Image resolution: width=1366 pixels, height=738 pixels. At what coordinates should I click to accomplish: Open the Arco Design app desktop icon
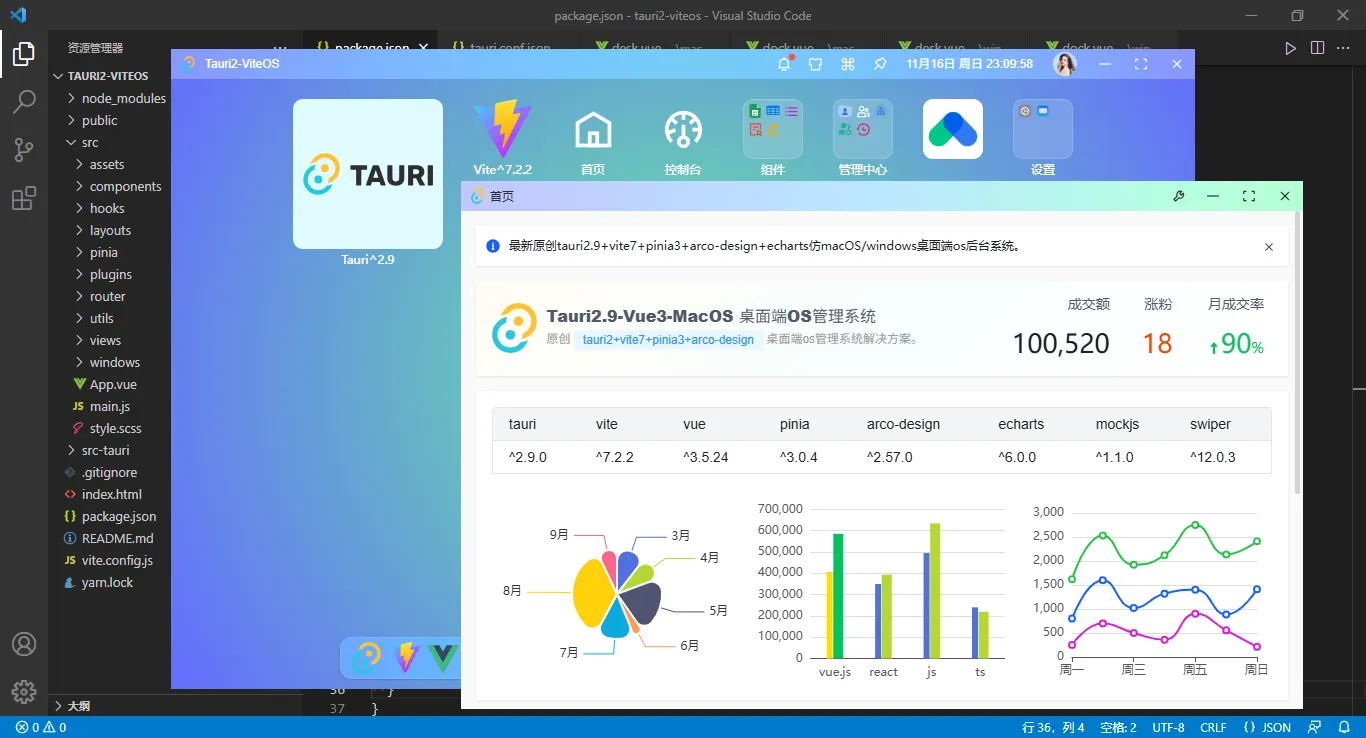tap(953, 129)
